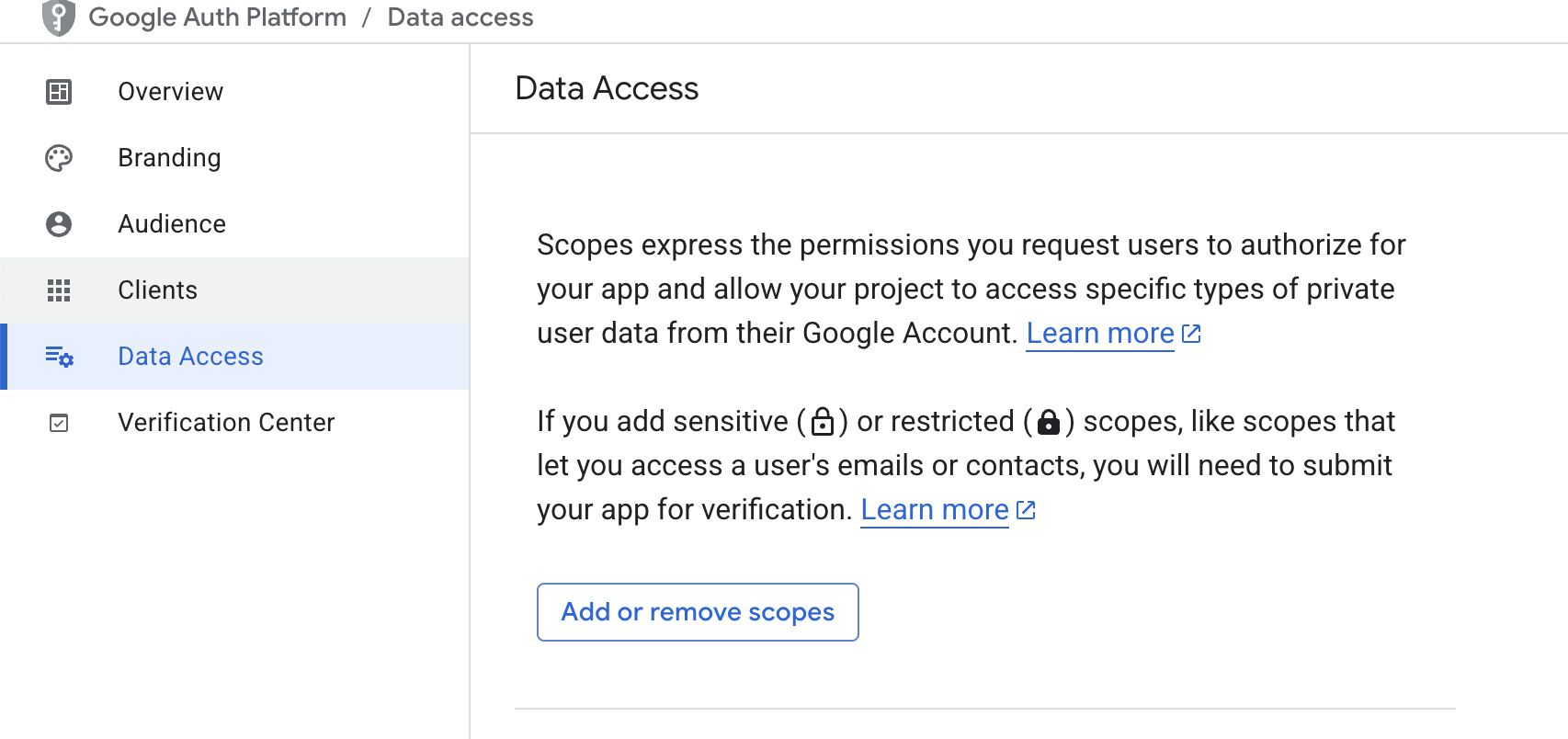The height and width of the screenshot is (739, 1568).
Task: Select the Data Access sidebar item
Action: (191, 357)
